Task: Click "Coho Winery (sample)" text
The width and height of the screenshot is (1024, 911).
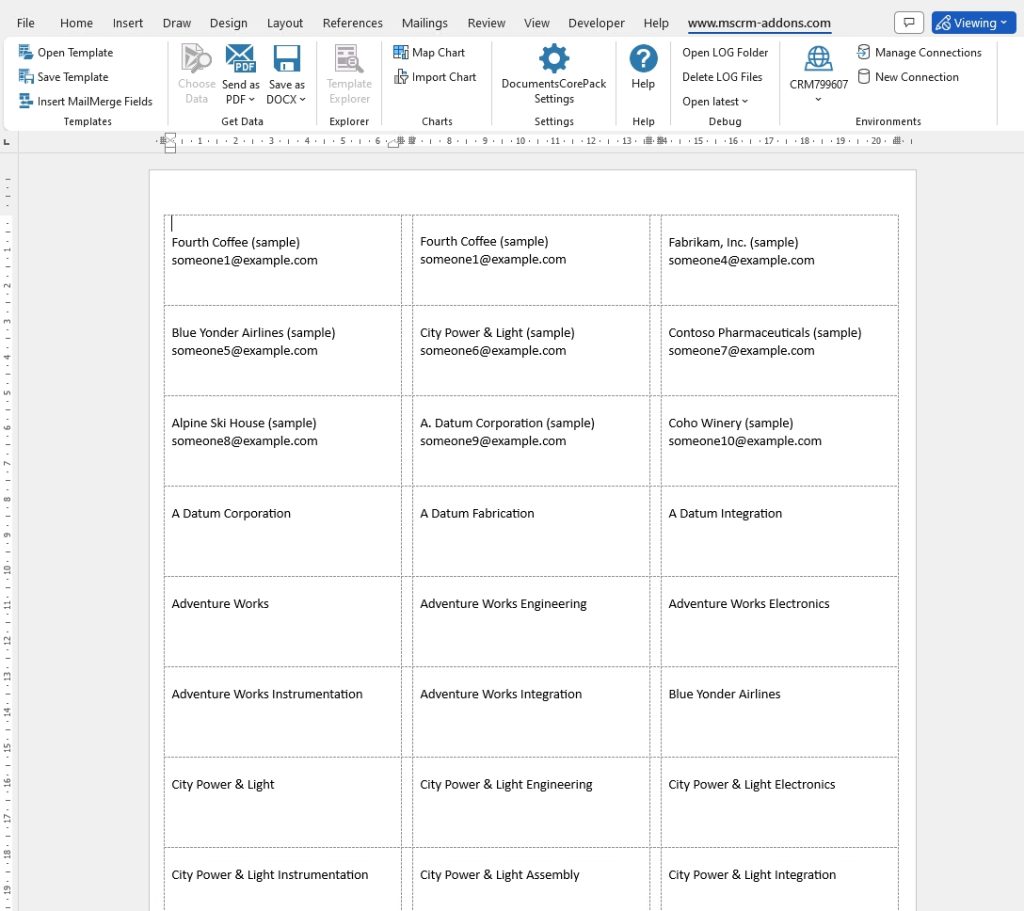Action: coord(731,423)
